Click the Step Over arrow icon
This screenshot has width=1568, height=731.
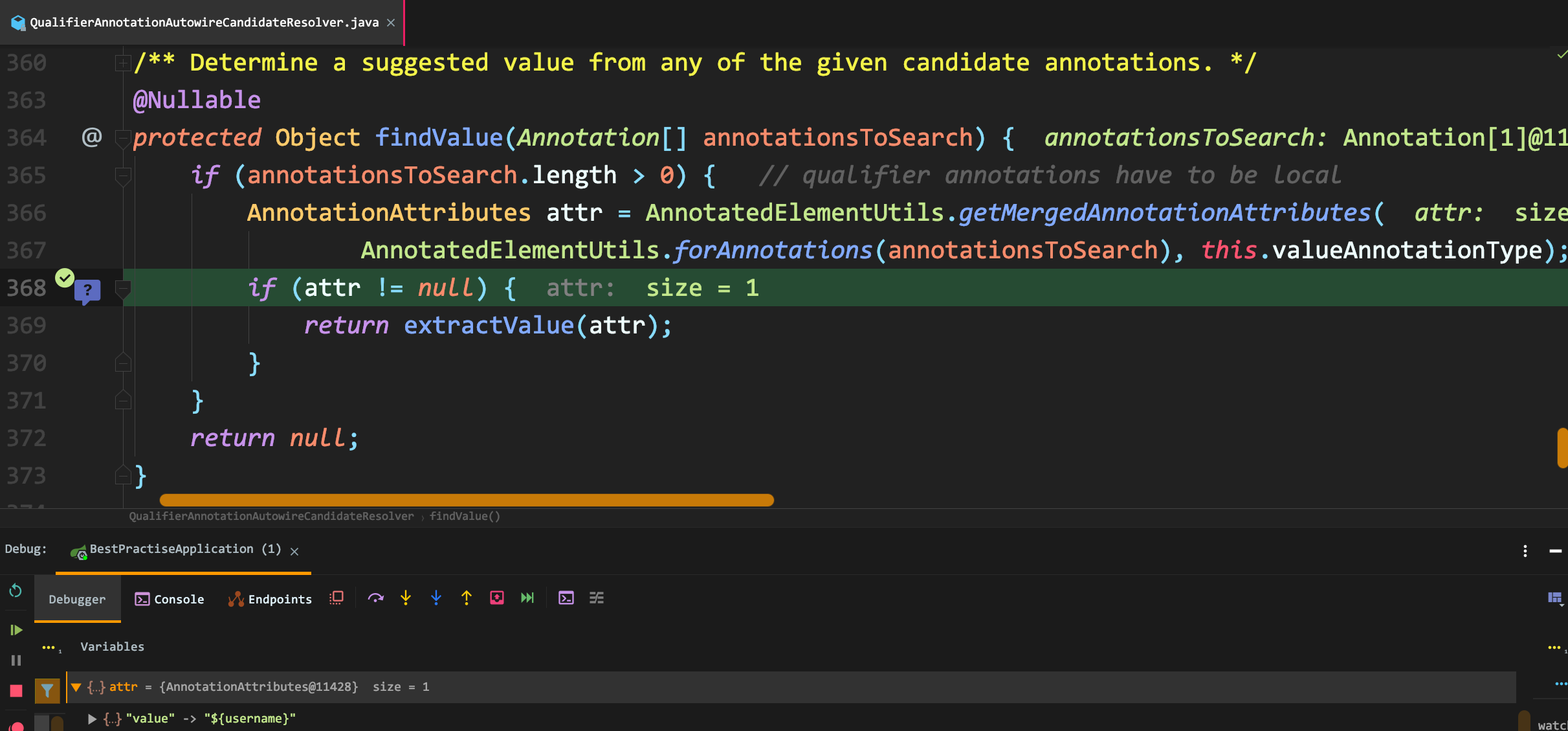[x=375, y=598]
